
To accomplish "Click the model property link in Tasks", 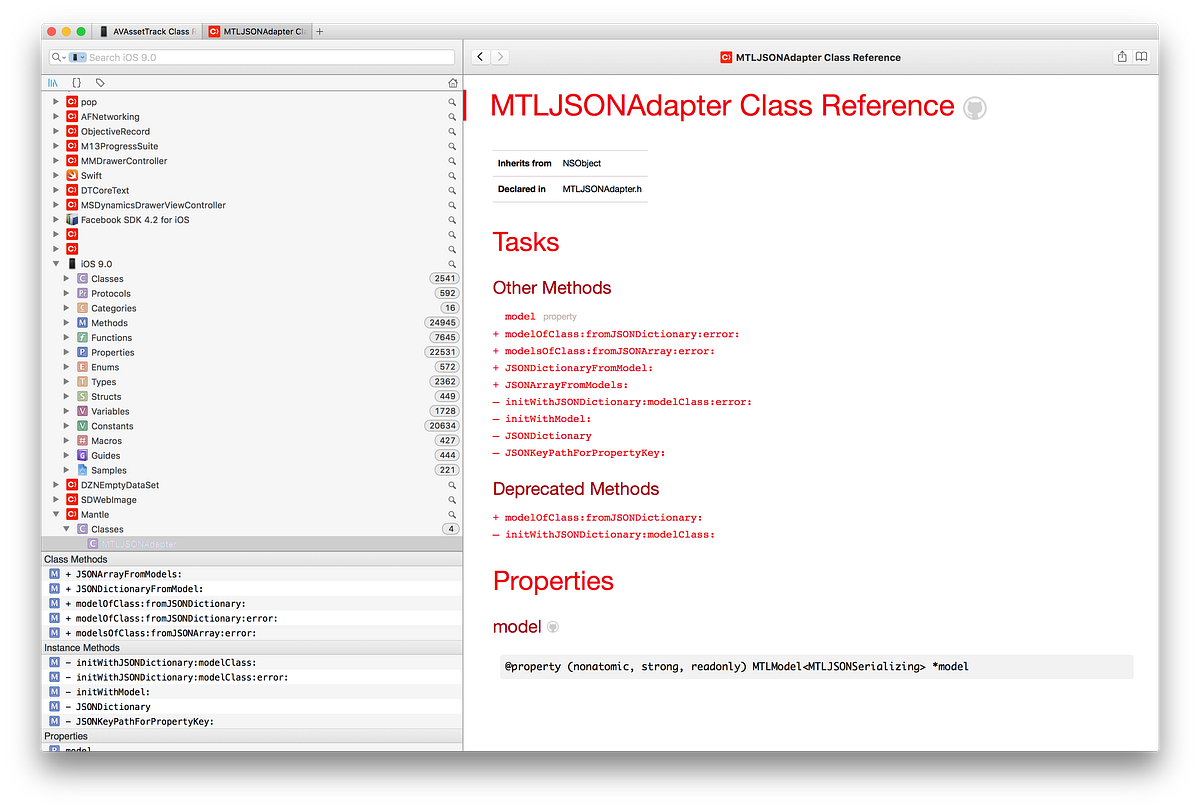I will pyautogui.click(x=520, y=316).
